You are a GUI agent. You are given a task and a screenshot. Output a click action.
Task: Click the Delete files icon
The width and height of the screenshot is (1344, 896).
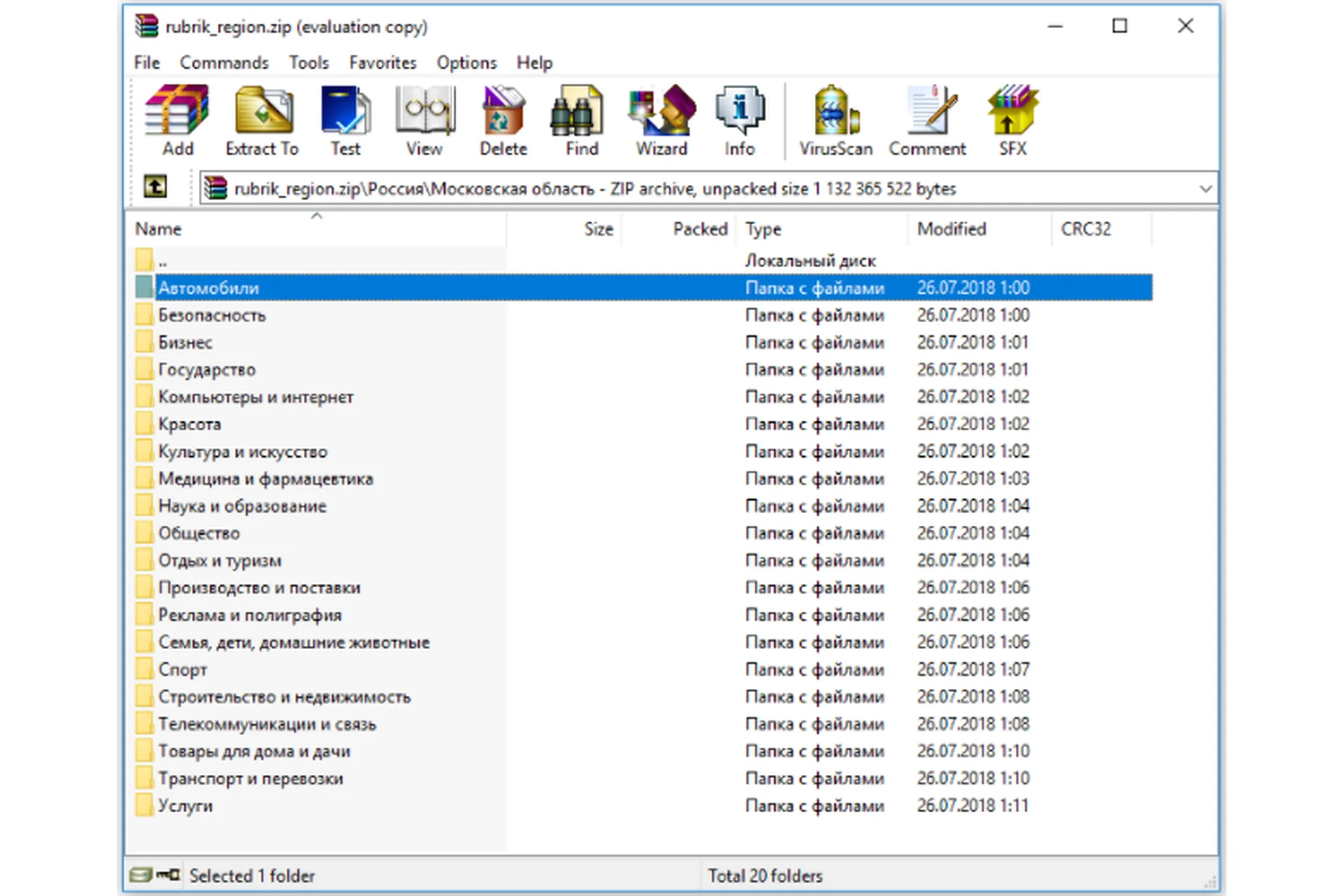click(503, 120)
